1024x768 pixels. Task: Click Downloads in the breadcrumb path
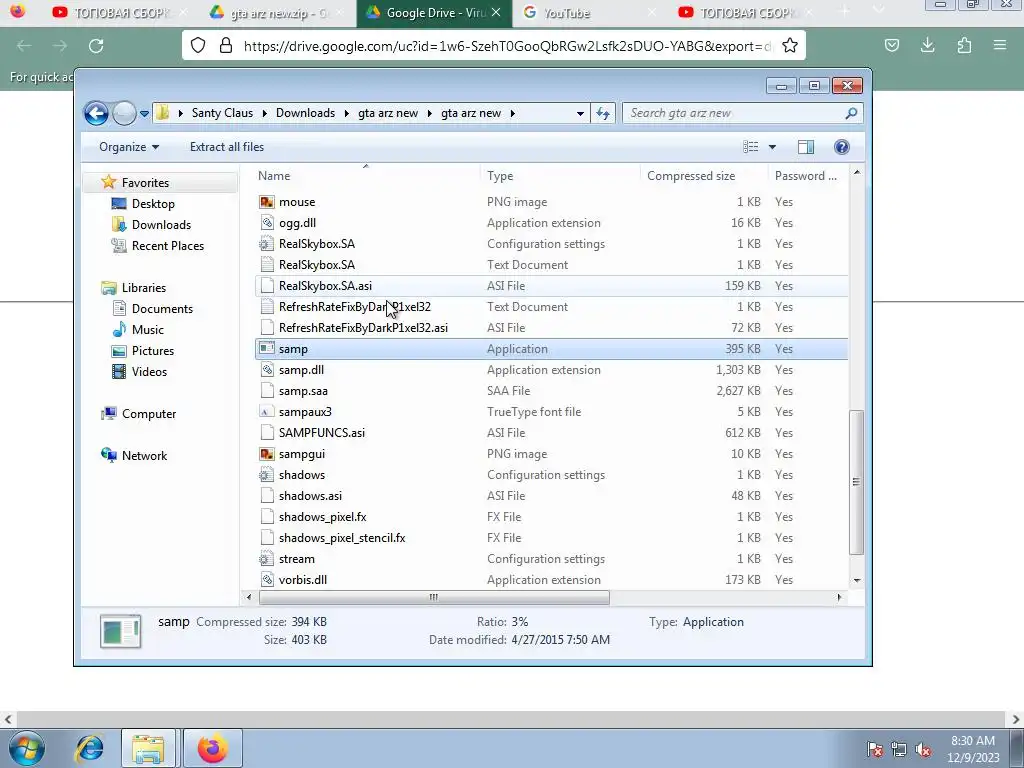coord(305,113)
